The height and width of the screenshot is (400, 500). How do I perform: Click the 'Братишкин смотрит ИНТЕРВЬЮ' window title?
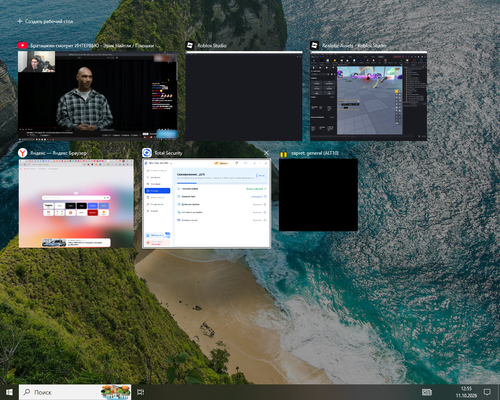pyautogui.click(x=95, y=46)
